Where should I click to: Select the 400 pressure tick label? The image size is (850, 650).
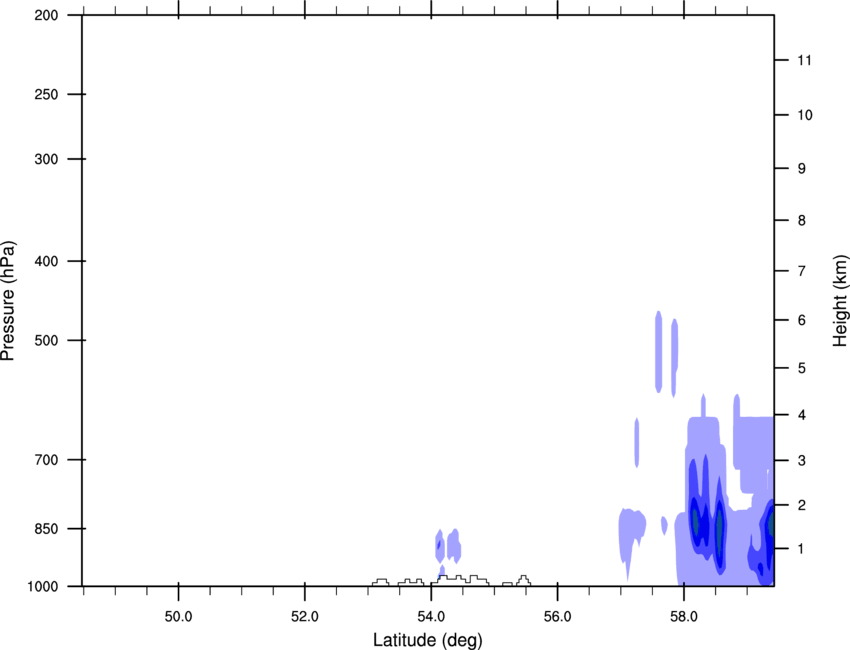coord(46,261)
